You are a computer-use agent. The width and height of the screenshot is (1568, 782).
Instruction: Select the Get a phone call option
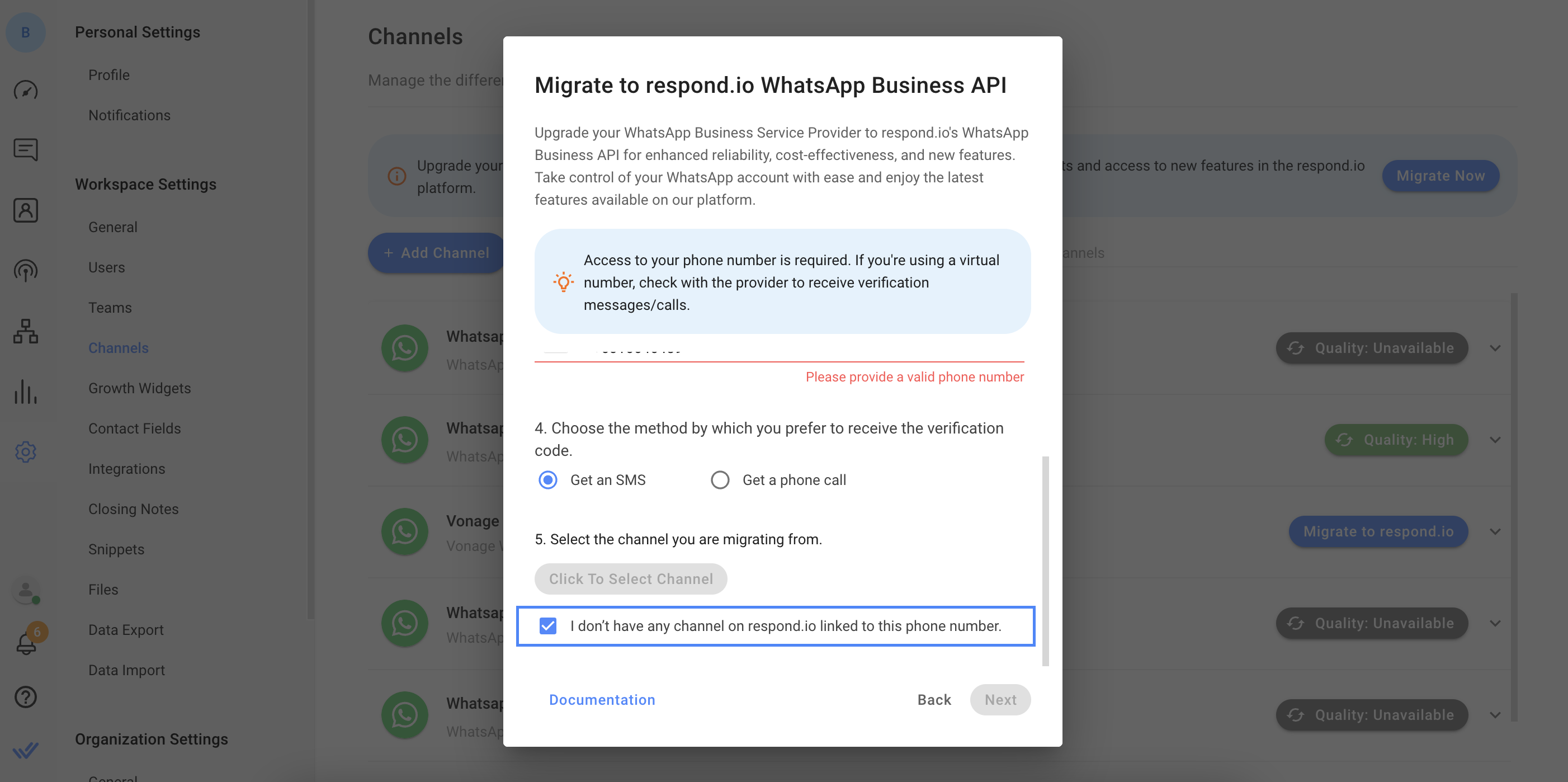[720, 480]
